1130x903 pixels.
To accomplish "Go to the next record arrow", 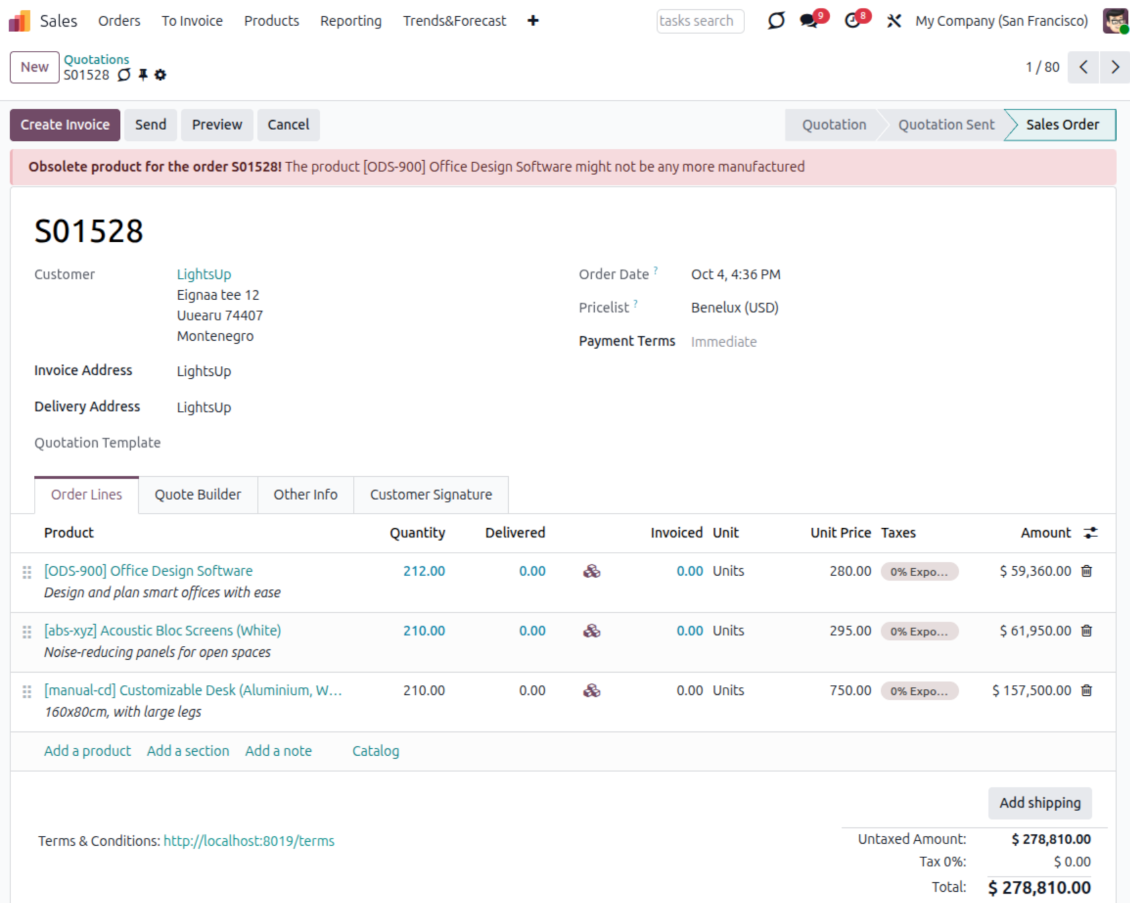I will (1114, 67).
